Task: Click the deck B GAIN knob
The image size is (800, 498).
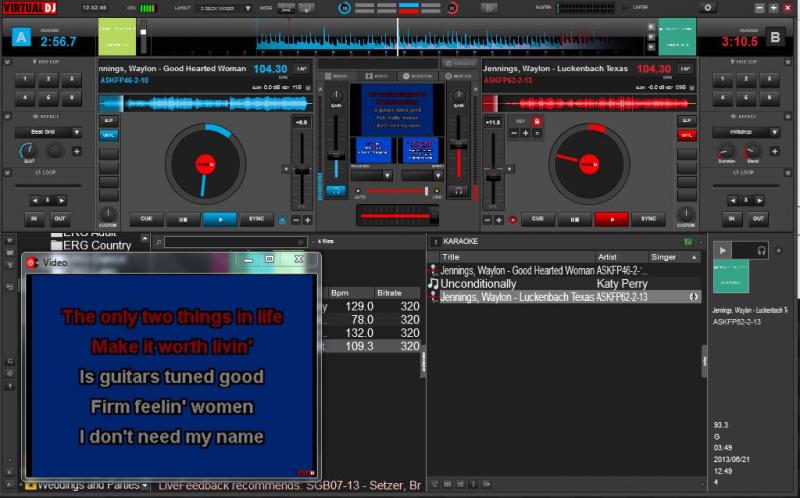Action: pos(459,95)
